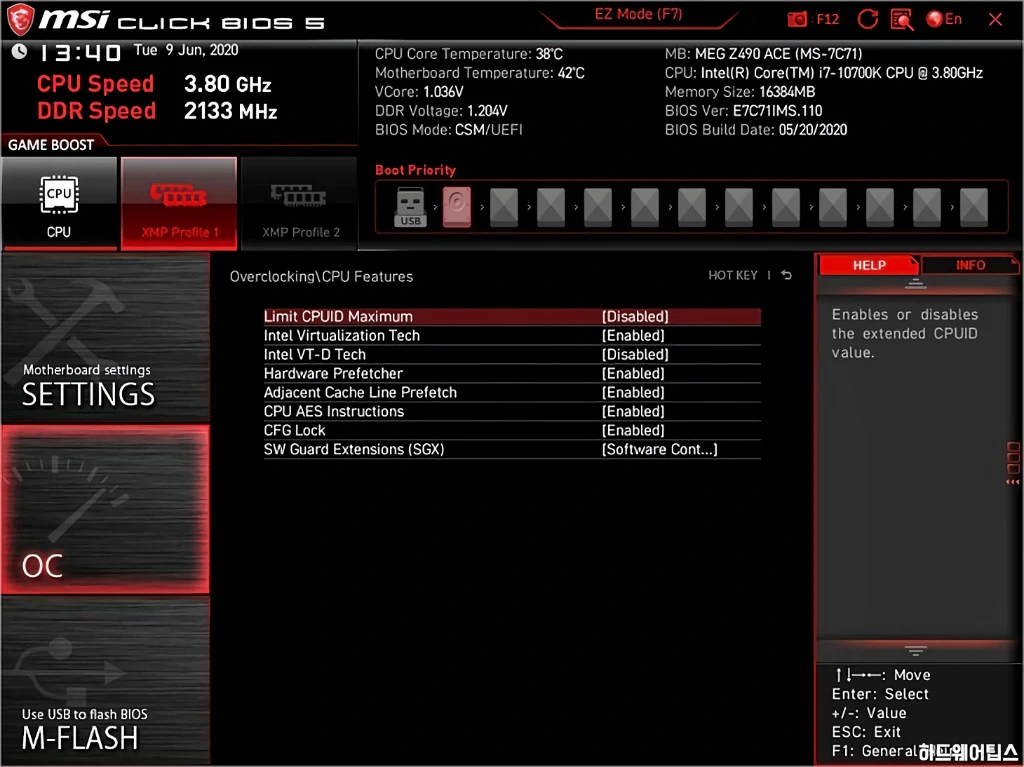Click the help panel top collapse handle

pos(915,284)
